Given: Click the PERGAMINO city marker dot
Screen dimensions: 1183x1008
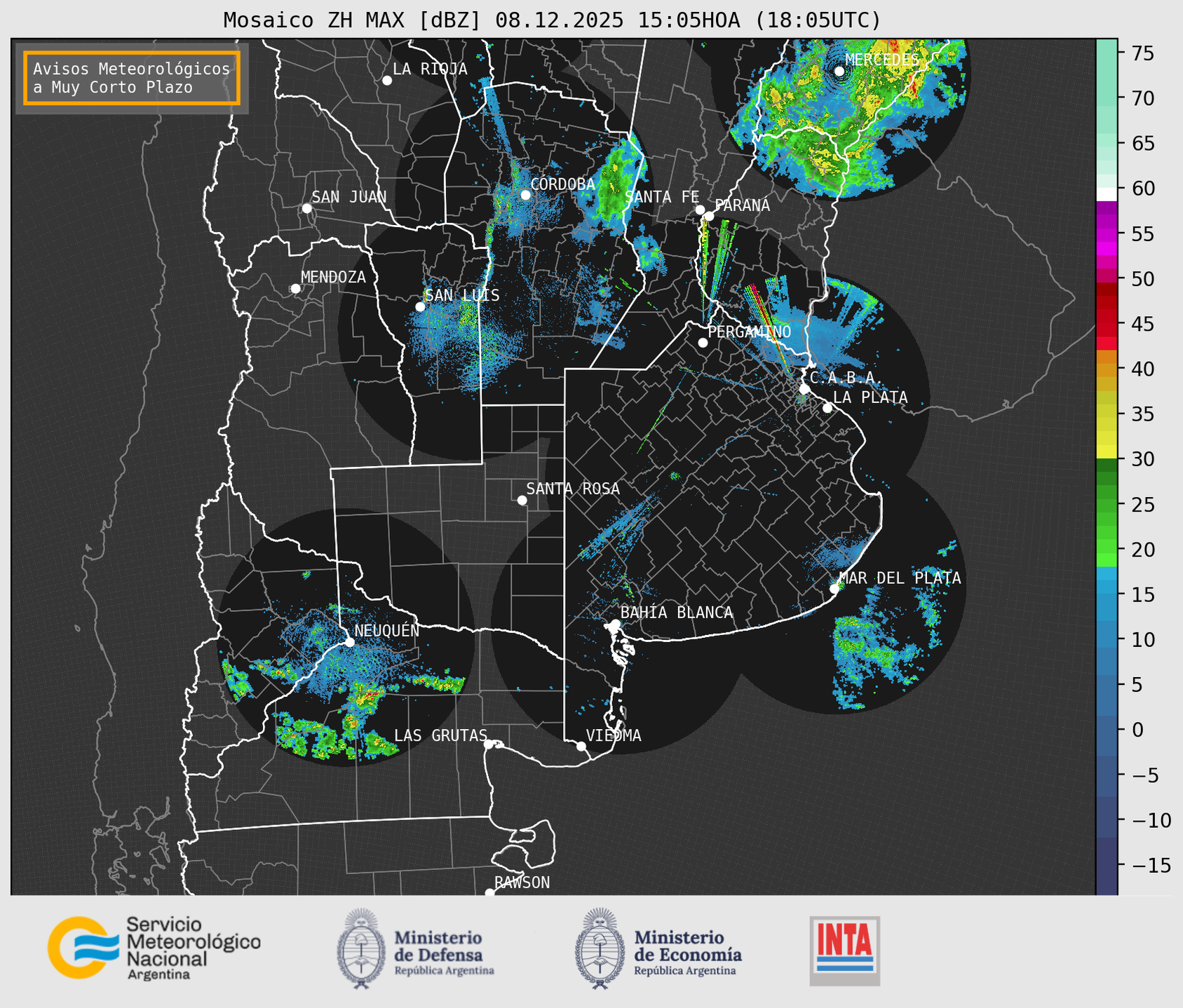Looking at the screenshot, I should coord(703,343).
